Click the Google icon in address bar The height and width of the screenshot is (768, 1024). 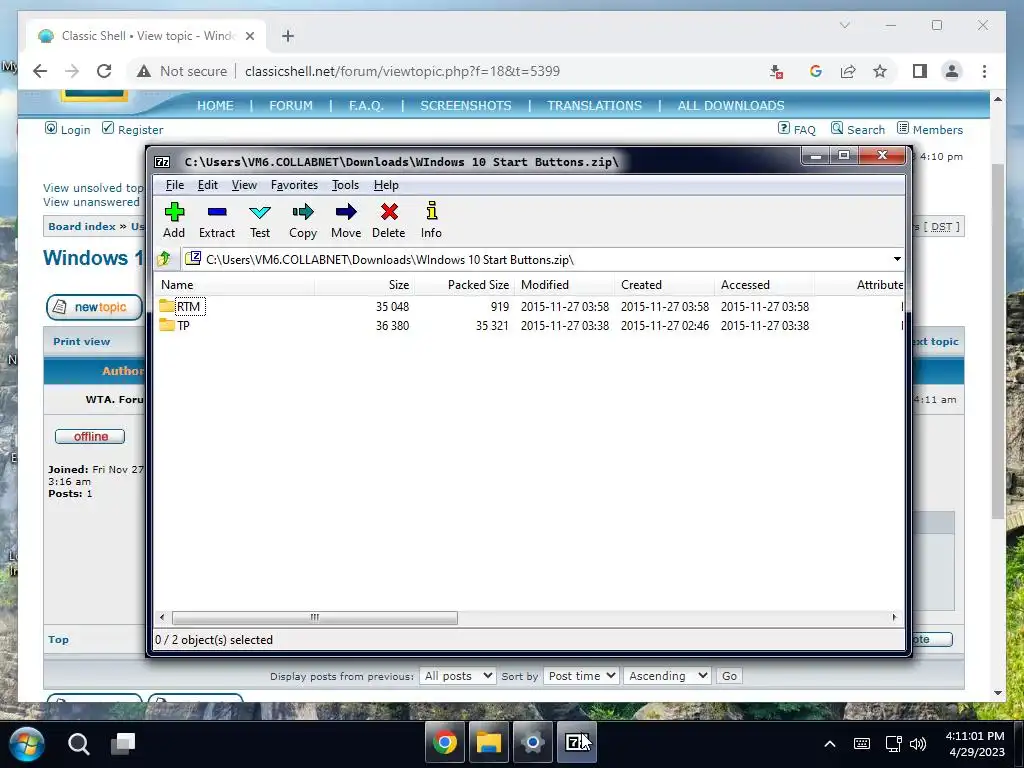click(x=816, y=71)
